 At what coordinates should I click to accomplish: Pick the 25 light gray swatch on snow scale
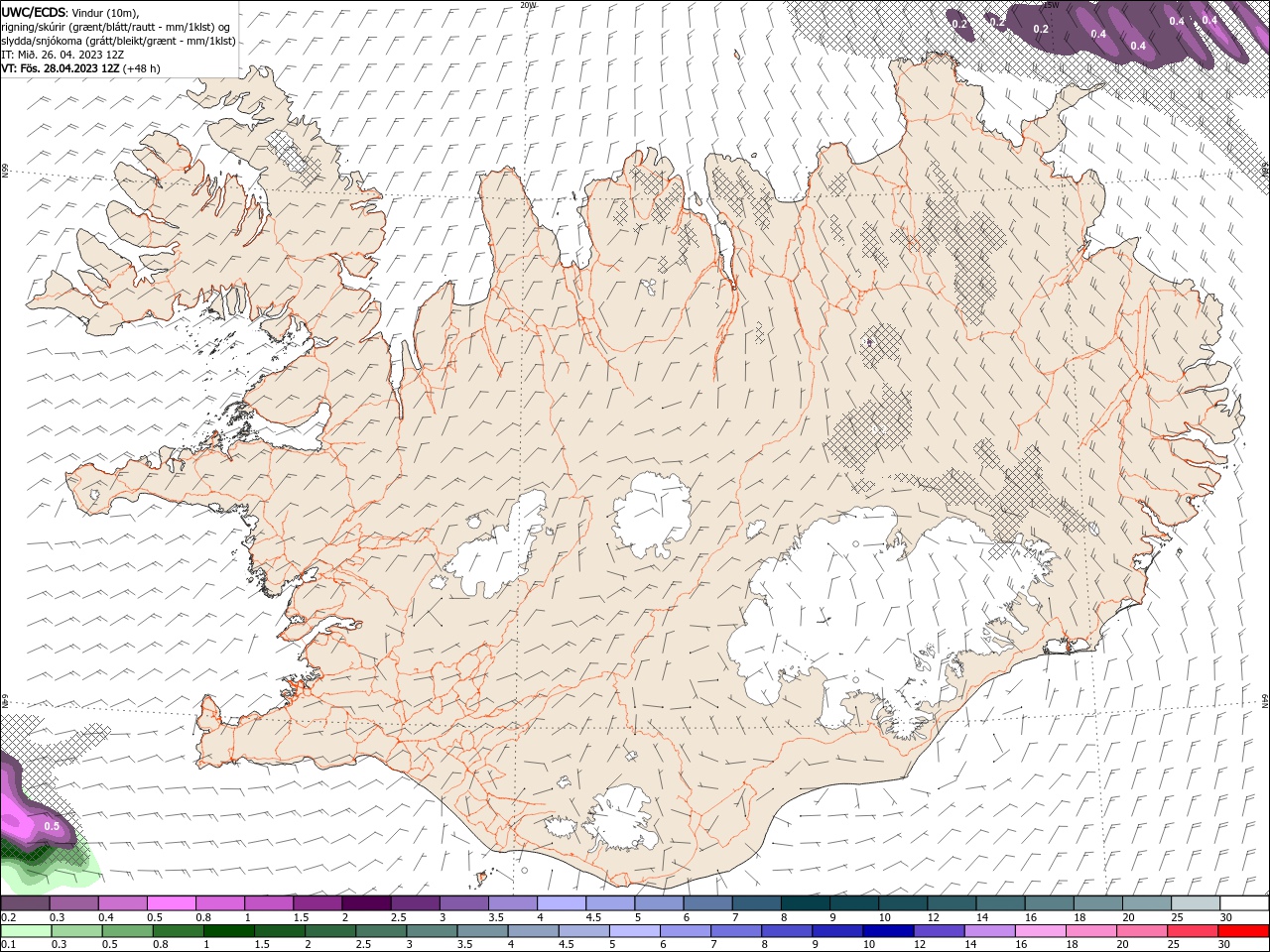coord(1197,903)
